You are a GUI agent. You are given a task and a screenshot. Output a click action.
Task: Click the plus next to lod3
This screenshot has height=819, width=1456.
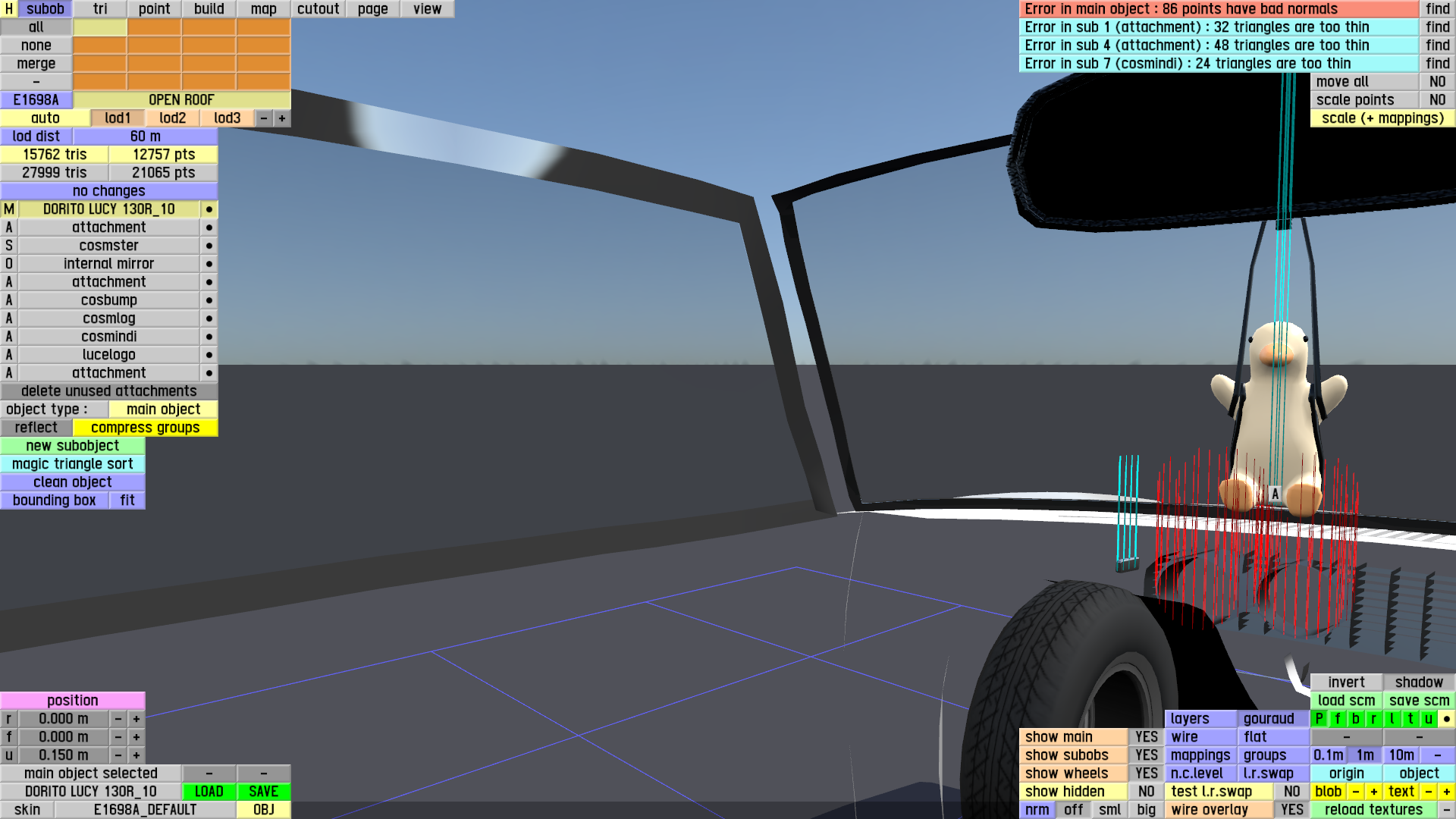(282, 118)
